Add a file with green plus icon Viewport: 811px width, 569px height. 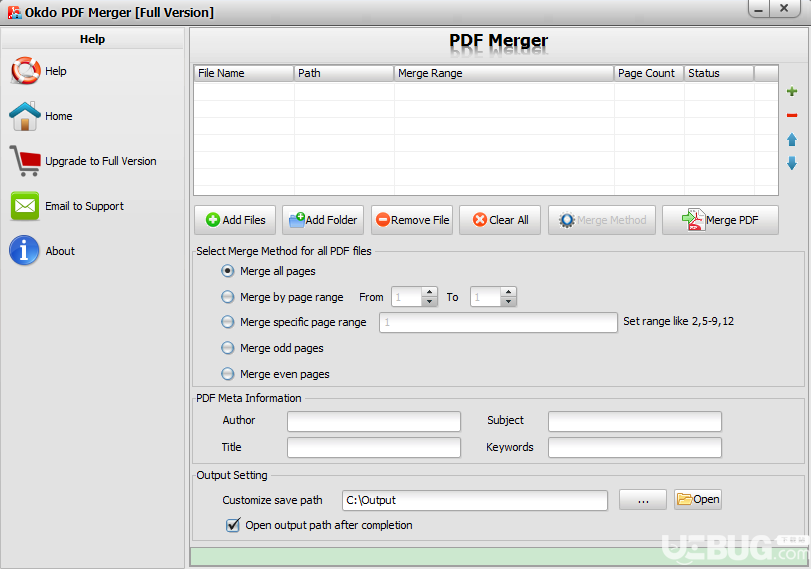click(x=791, y=92)
